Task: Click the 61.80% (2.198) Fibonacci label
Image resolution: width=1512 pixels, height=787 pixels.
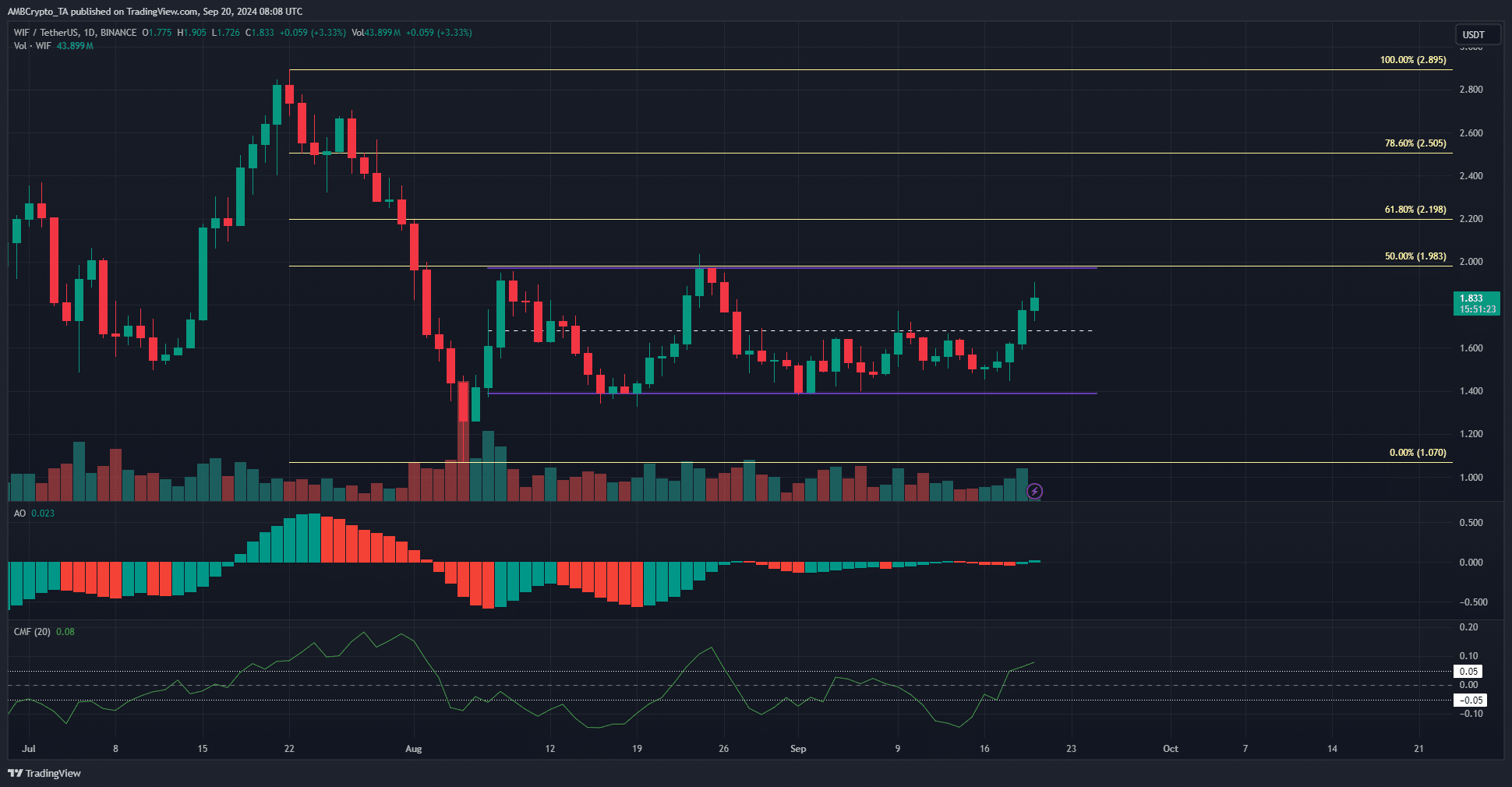Action: pos(1415,210)
